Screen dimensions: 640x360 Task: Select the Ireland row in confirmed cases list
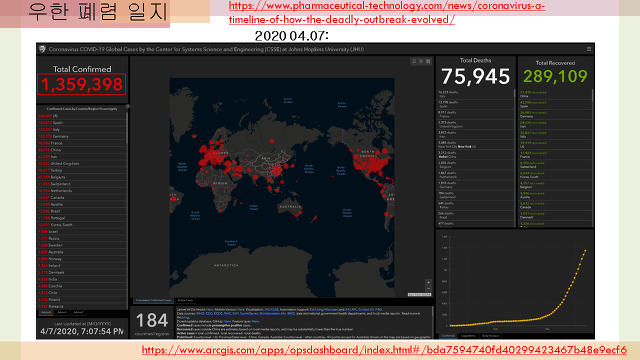(82, 266)
